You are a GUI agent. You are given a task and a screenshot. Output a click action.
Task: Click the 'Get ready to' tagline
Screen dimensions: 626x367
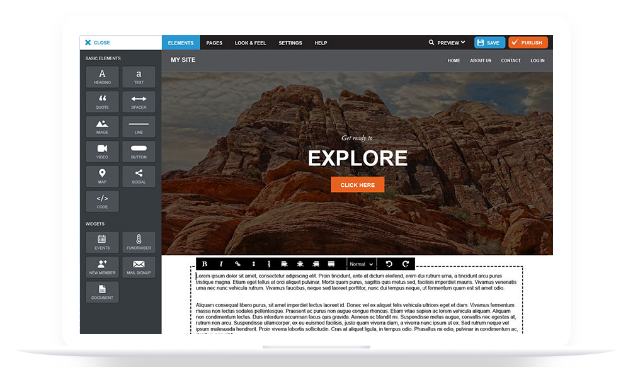(357, 138)
